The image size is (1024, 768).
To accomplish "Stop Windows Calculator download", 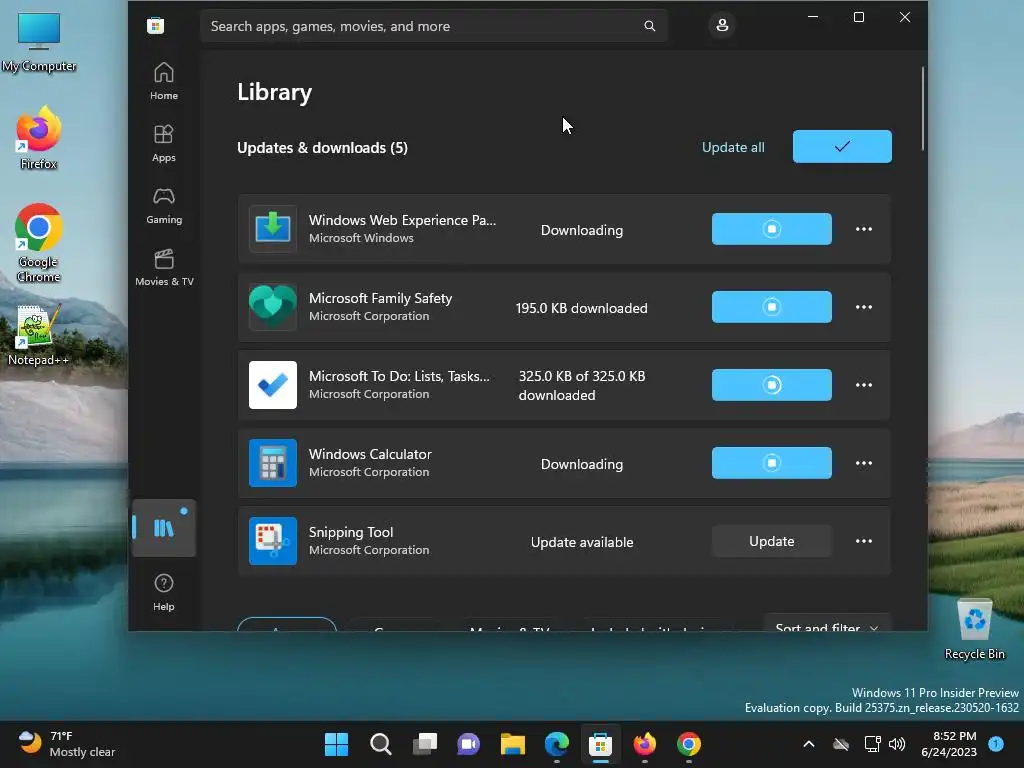I will coord(771,463).
